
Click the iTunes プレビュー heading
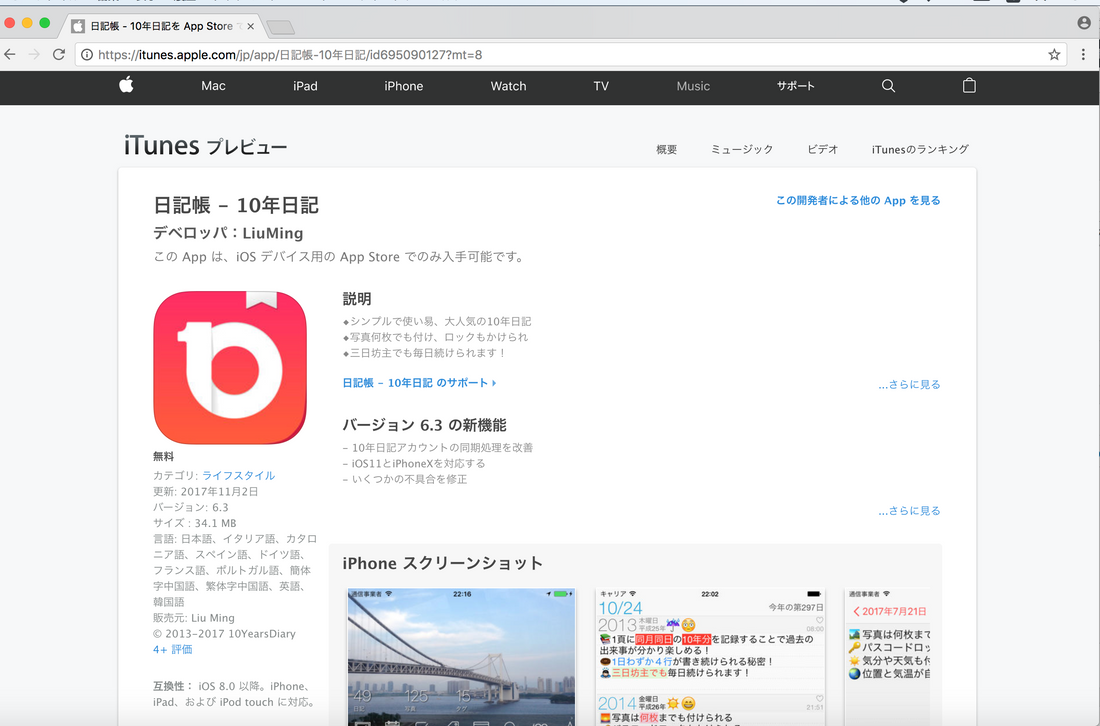(x=206, y=146)
